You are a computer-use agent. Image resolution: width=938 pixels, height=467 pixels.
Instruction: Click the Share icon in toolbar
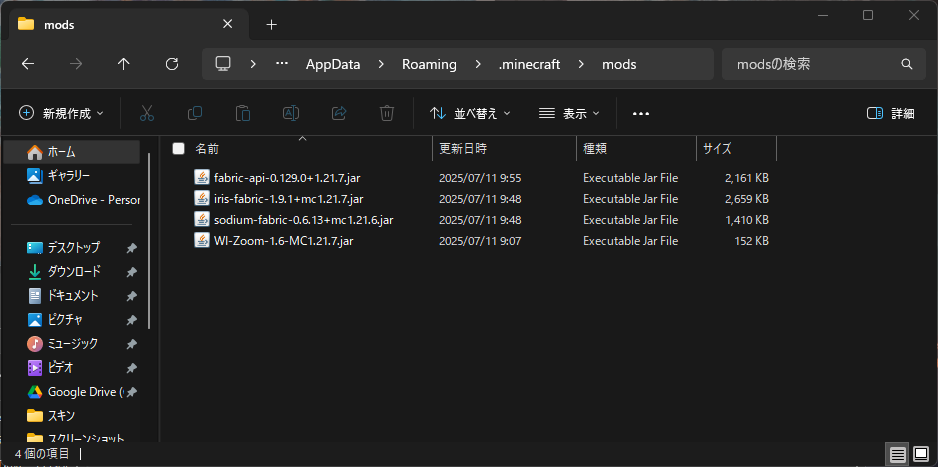339,113
